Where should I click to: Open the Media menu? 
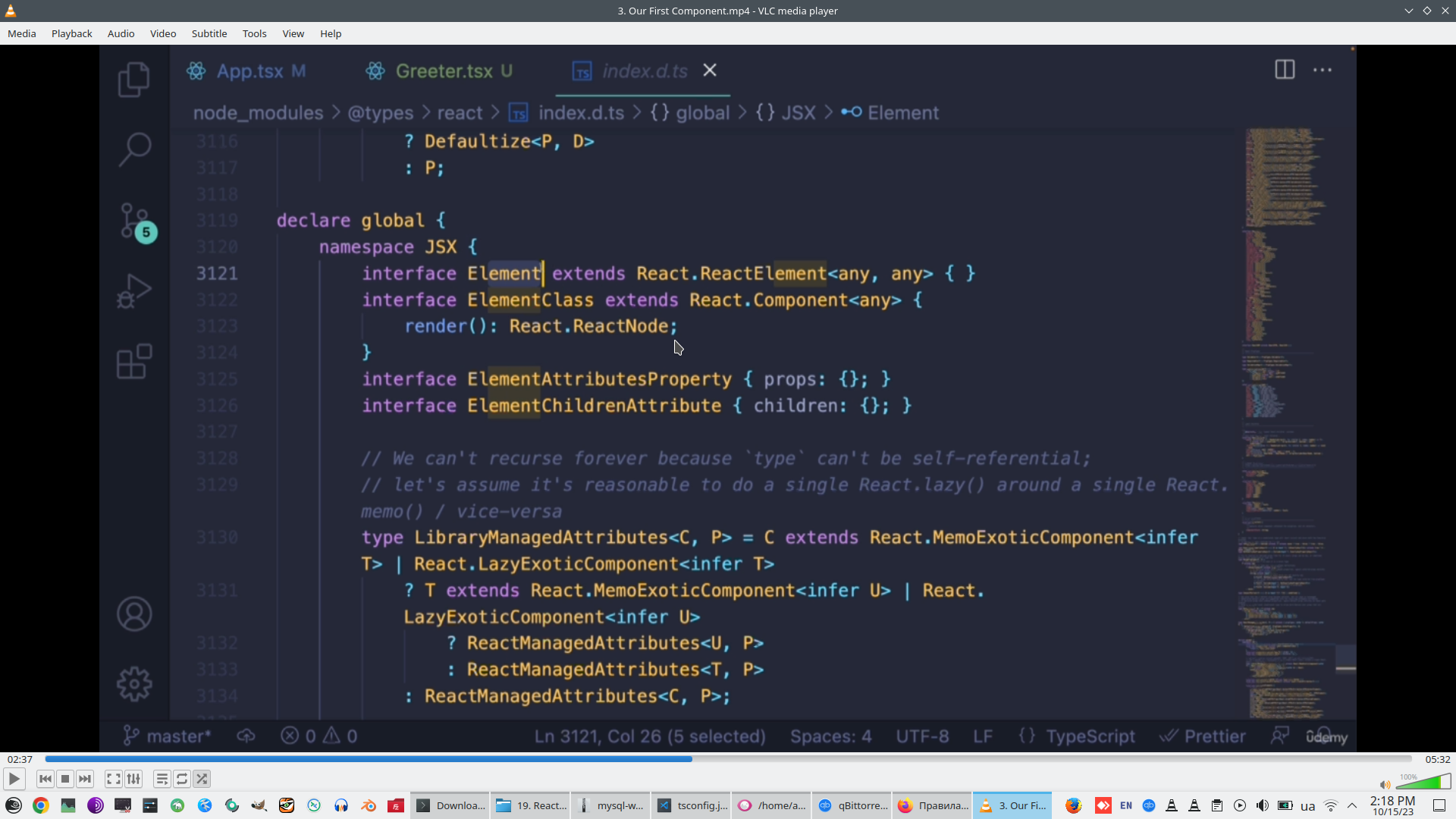coord(22,33)
